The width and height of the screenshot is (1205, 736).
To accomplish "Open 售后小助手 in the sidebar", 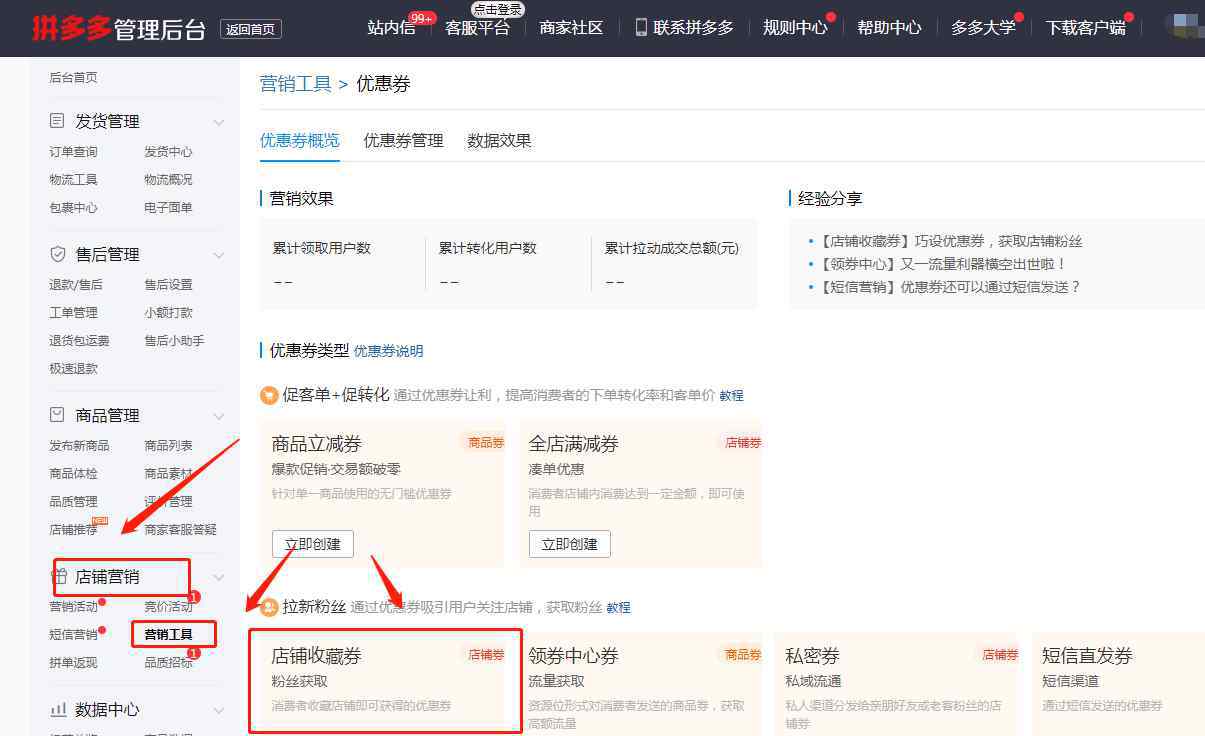I will 174,341.
